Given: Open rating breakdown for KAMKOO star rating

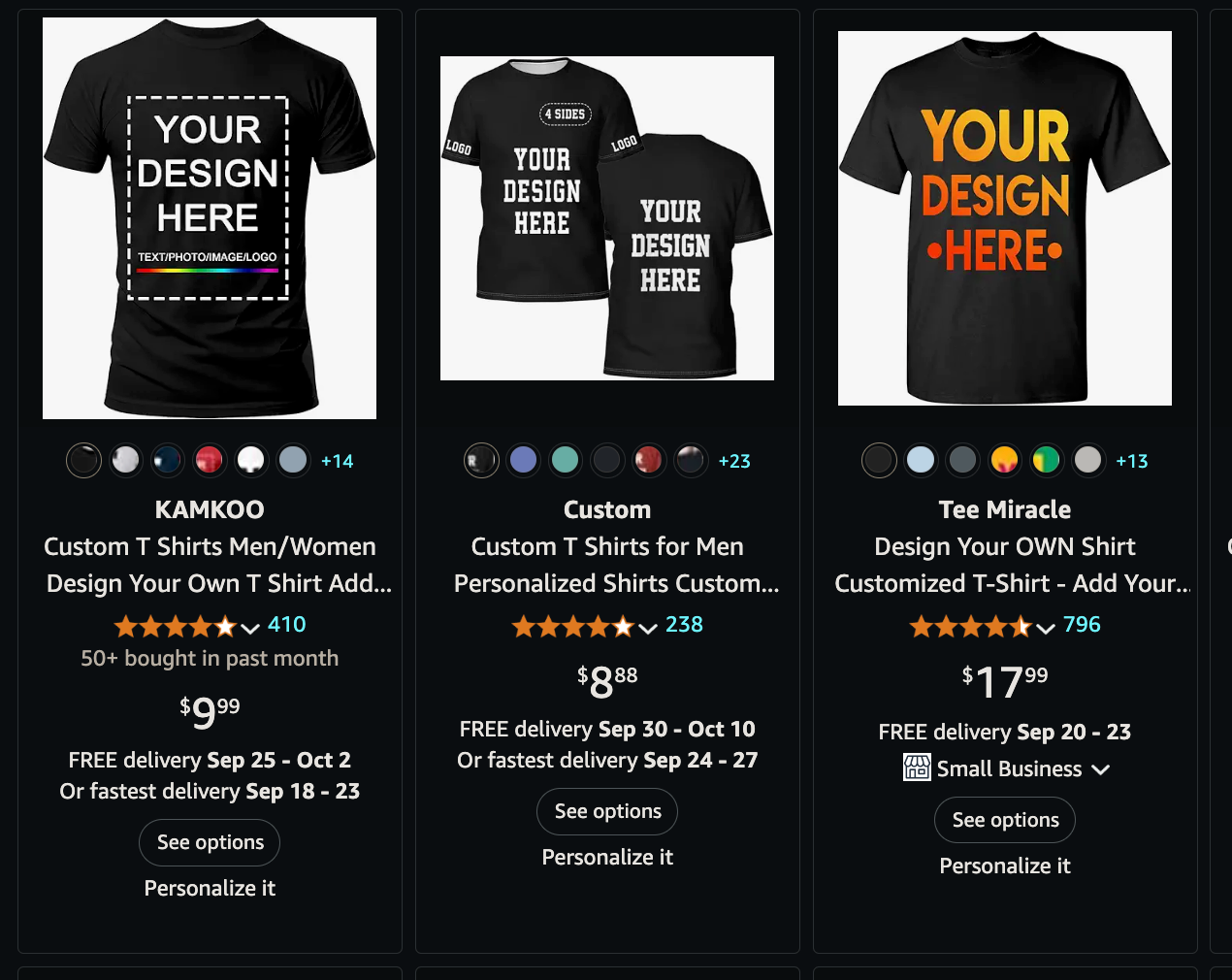Looking at the screenshot, I should pyautogui.click(x=187, y=626).
